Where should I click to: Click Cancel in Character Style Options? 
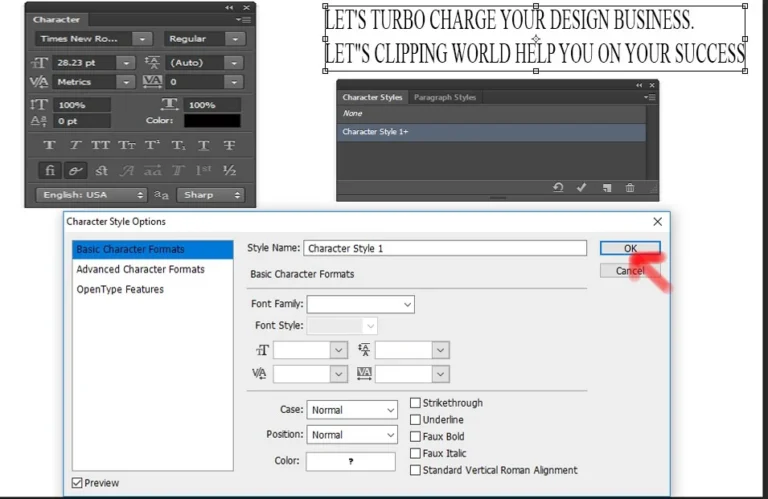630,271
